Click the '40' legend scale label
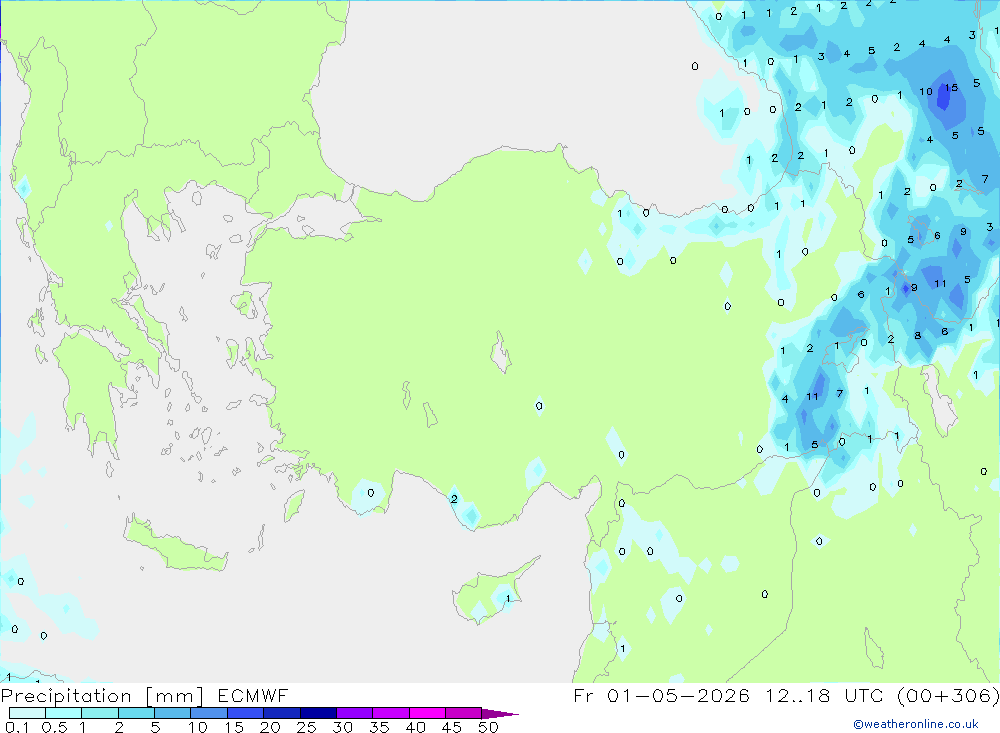 (415, 727)
